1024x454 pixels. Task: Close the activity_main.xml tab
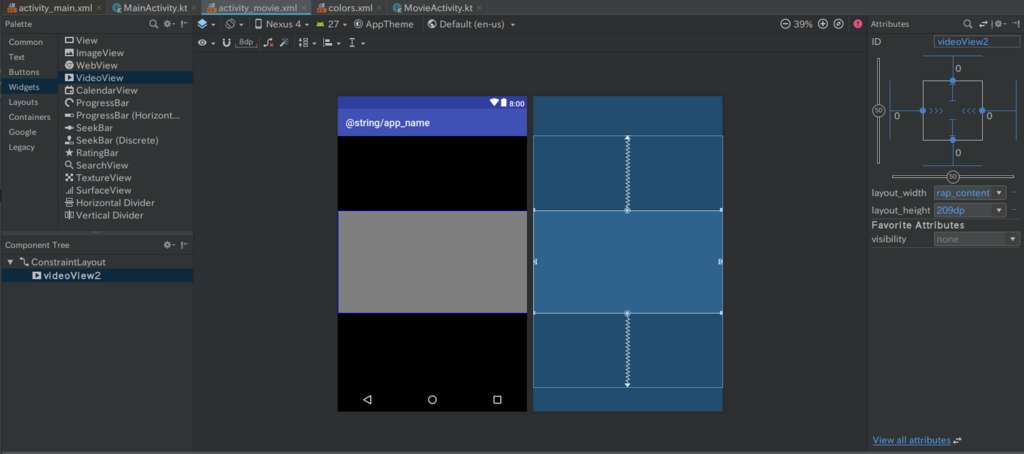99,8
